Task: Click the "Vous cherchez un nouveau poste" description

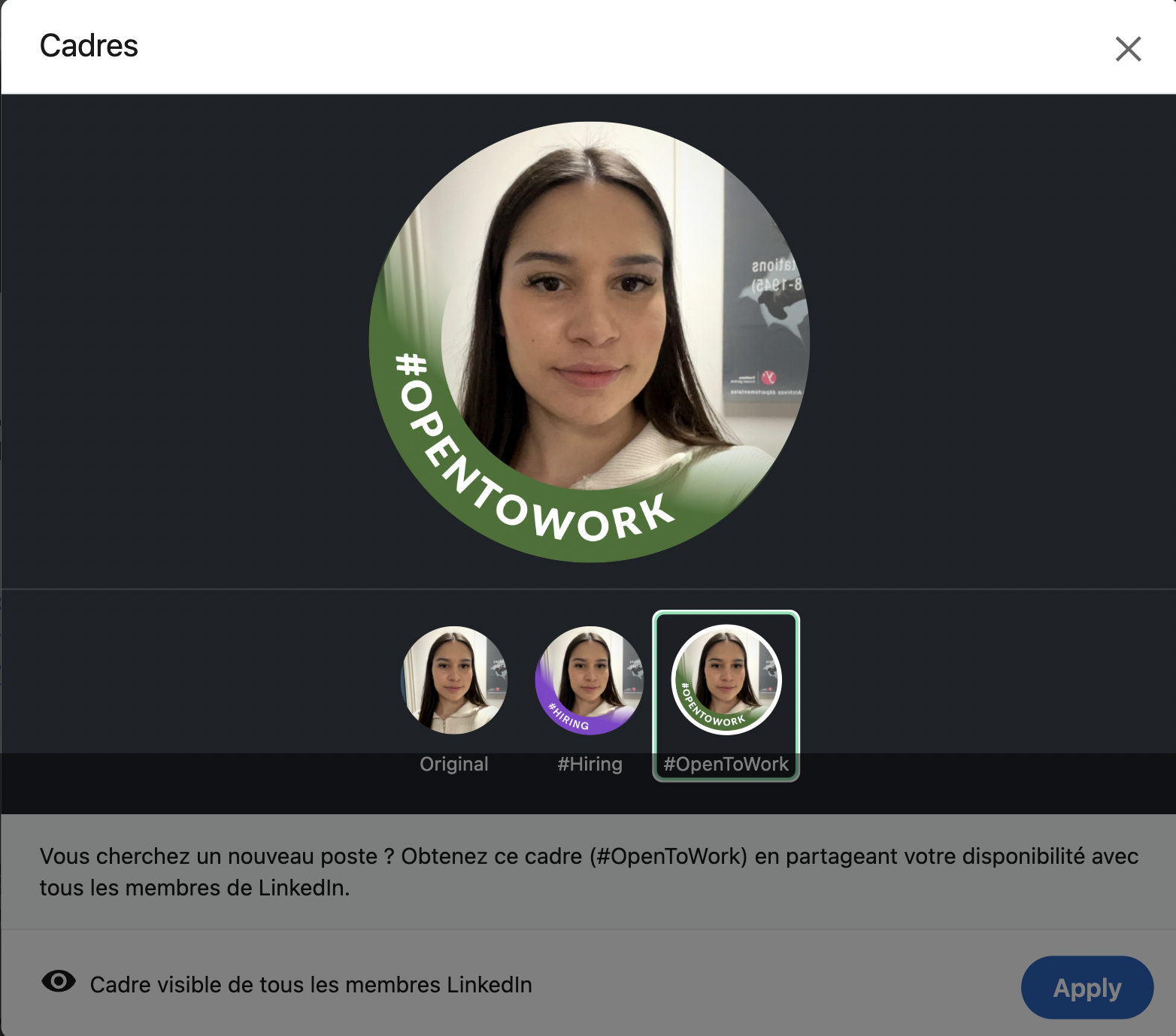Action: (x=589, y=871)
